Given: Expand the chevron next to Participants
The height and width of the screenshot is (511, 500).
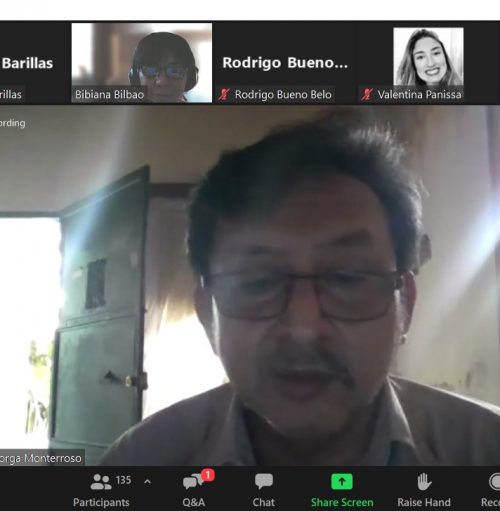Looking at the screenshot, I should (x=147, y=481).
